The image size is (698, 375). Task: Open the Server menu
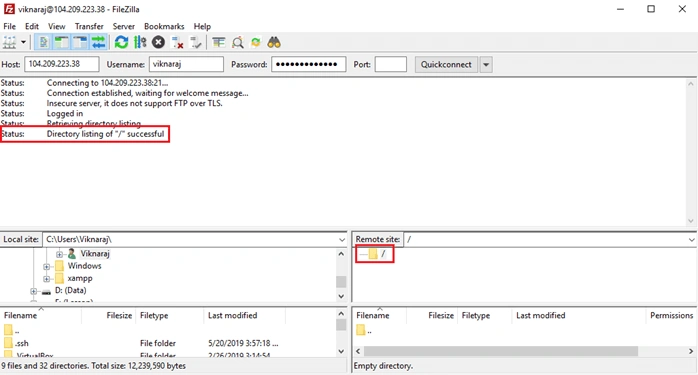(x=123, y=26)
